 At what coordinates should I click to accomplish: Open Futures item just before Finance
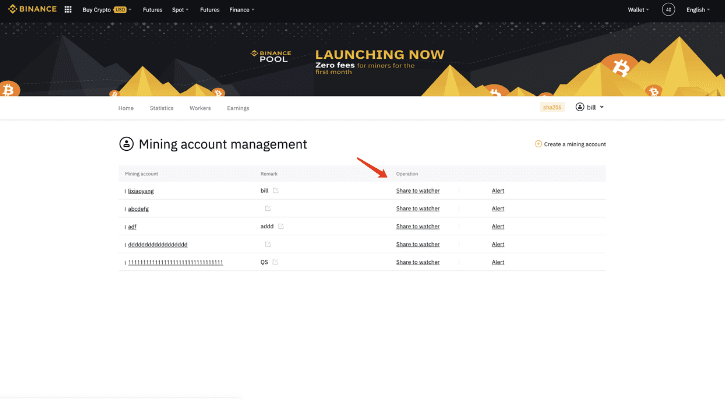209,10
